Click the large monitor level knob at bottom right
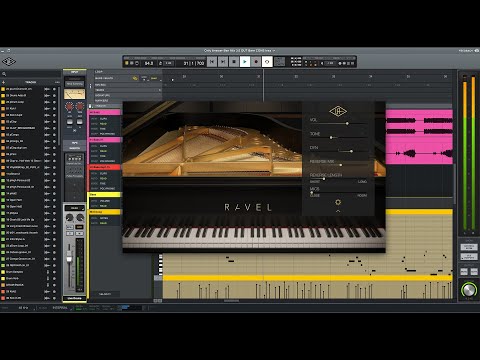 (468, 290)
